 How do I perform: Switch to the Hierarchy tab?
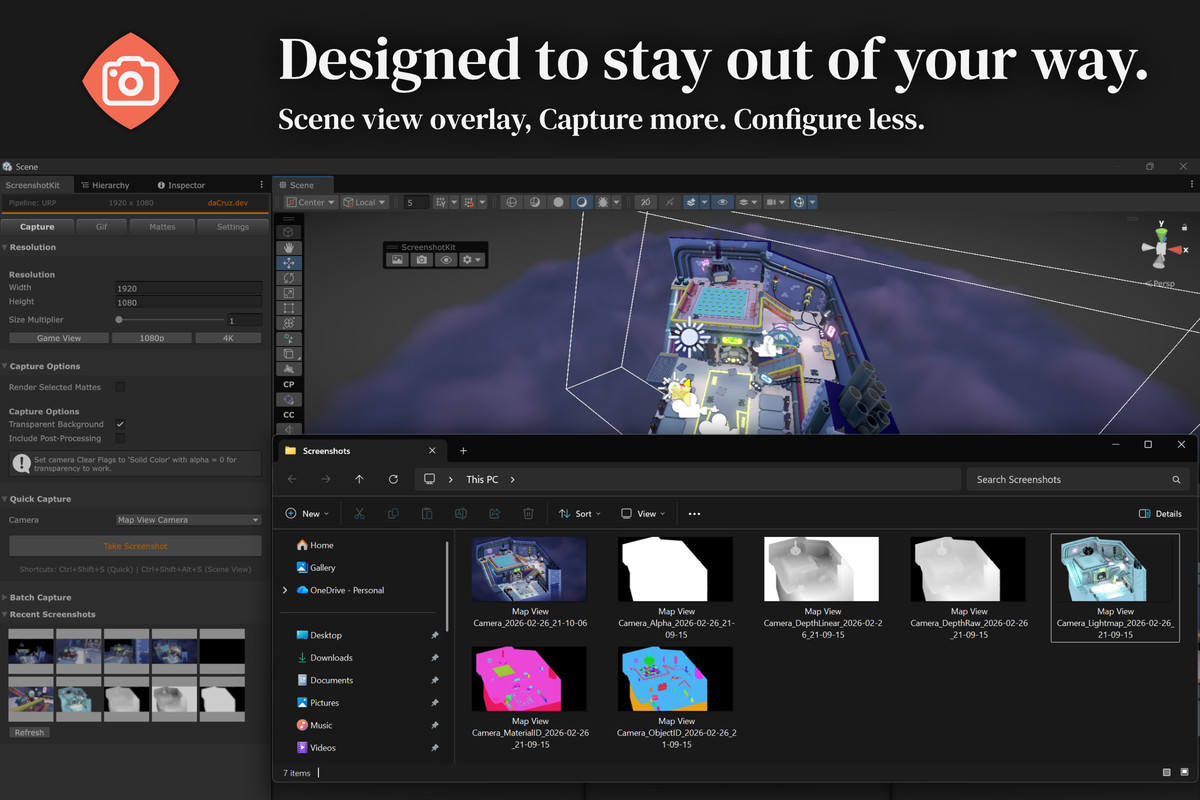pos(105,185)
